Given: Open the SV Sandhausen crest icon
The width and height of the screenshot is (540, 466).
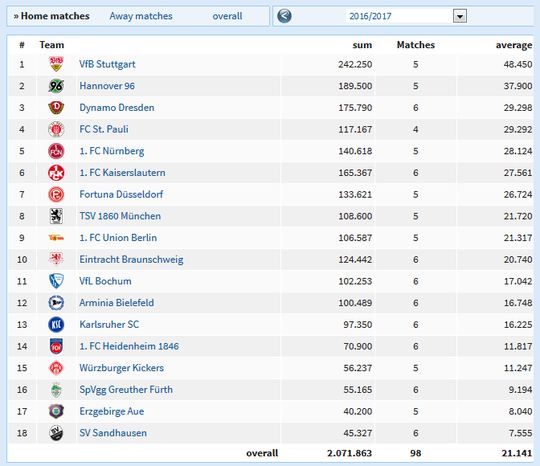Looking at the screenshot, I should pyautogui.click(x=56, y=433).
